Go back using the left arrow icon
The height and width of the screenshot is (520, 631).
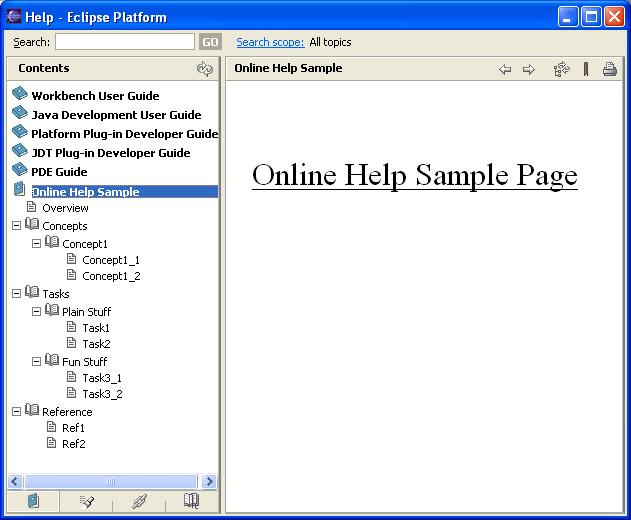(505, 70)
